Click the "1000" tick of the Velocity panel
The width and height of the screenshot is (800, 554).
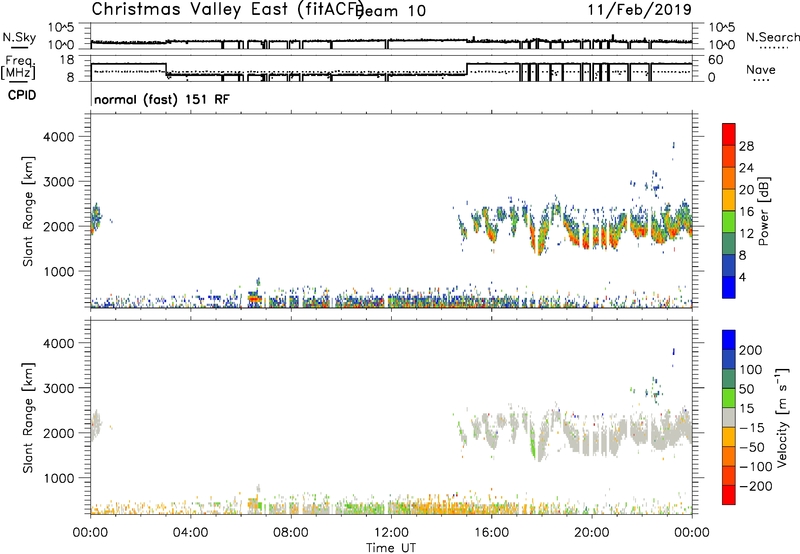59,478
